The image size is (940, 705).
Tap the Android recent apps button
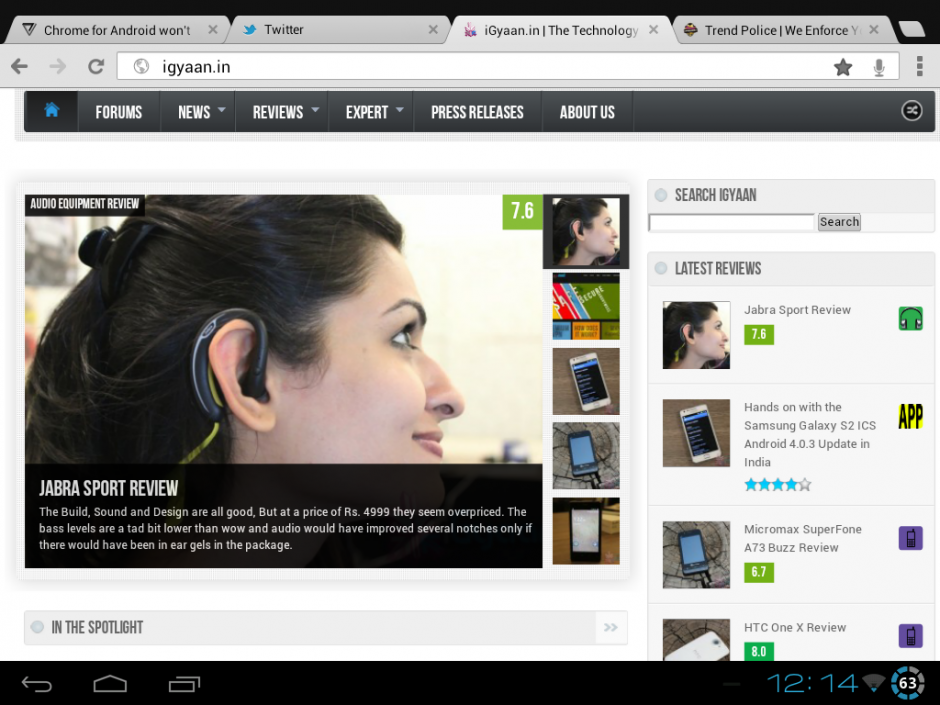tap(184, 684)
